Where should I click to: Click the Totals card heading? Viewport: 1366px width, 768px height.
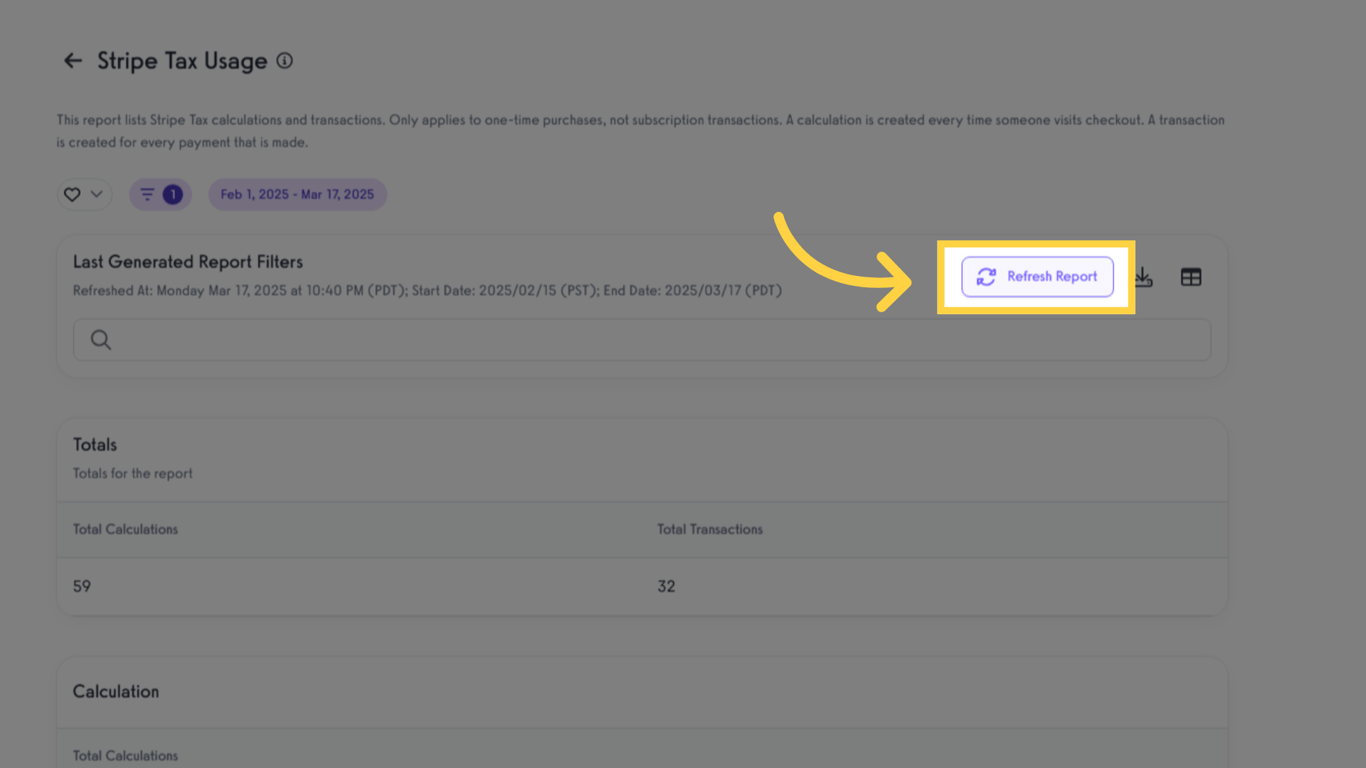(95, 445)
